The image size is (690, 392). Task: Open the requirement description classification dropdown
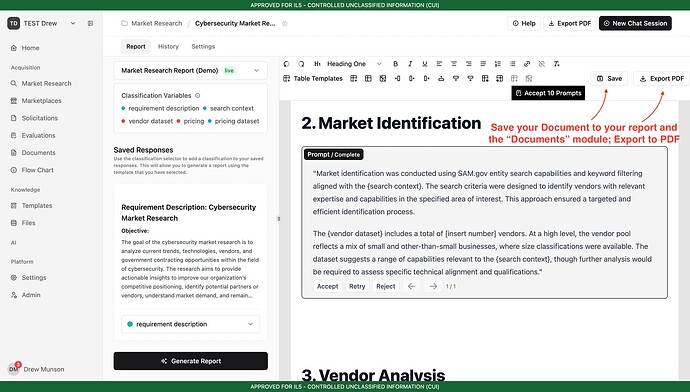pyautogui.click(x=191, y=324)
